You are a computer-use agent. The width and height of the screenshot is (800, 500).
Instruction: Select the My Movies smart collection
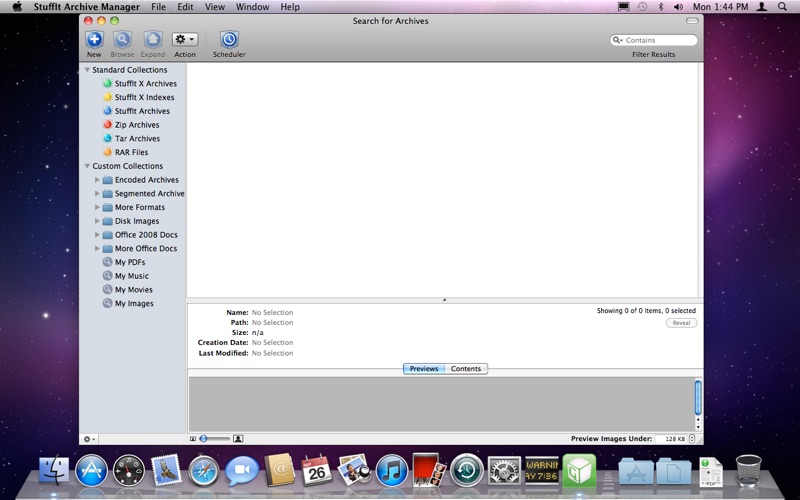click(x=133, y=290)
